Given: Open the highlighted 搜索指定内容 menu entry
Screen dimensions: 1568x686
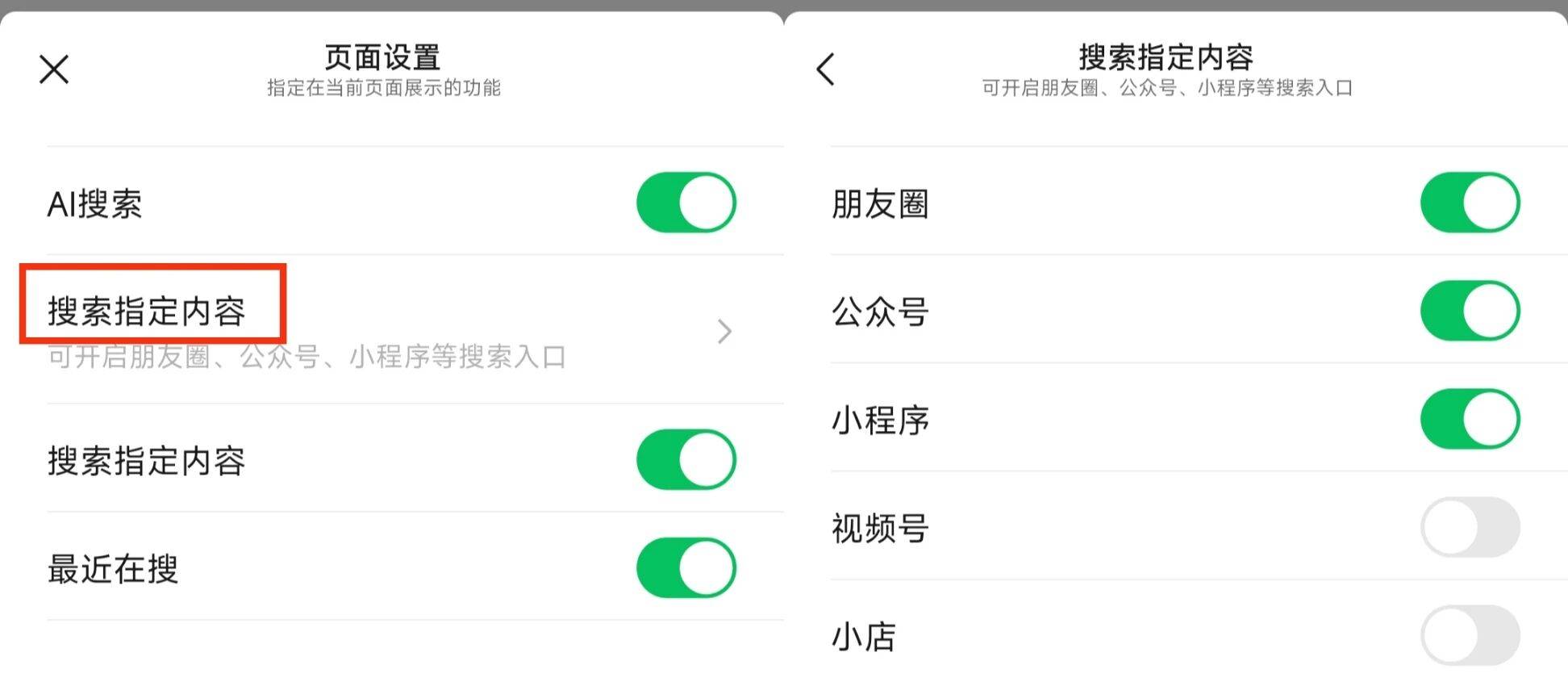Looking at the screenshot, I should coord(147,312).
